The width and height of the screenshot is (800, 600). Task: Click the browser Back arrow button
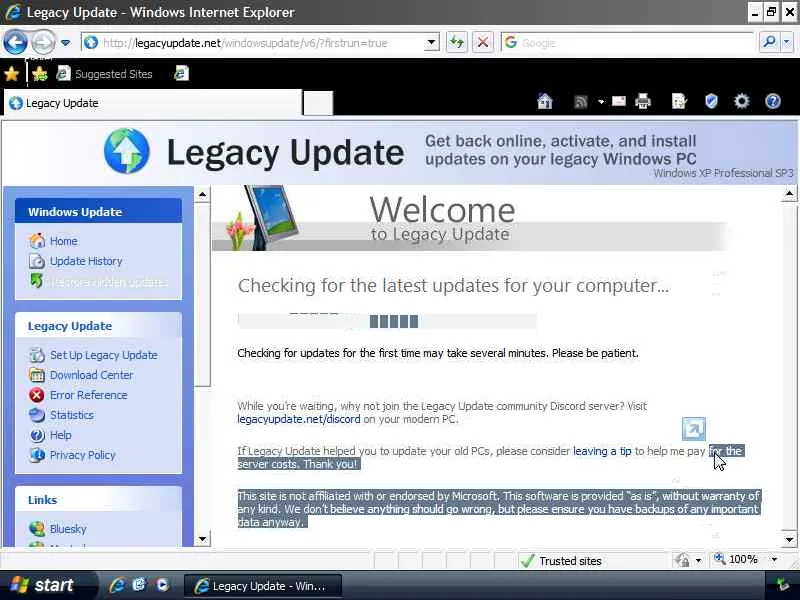pyautogui.click(x=15, y=42)
